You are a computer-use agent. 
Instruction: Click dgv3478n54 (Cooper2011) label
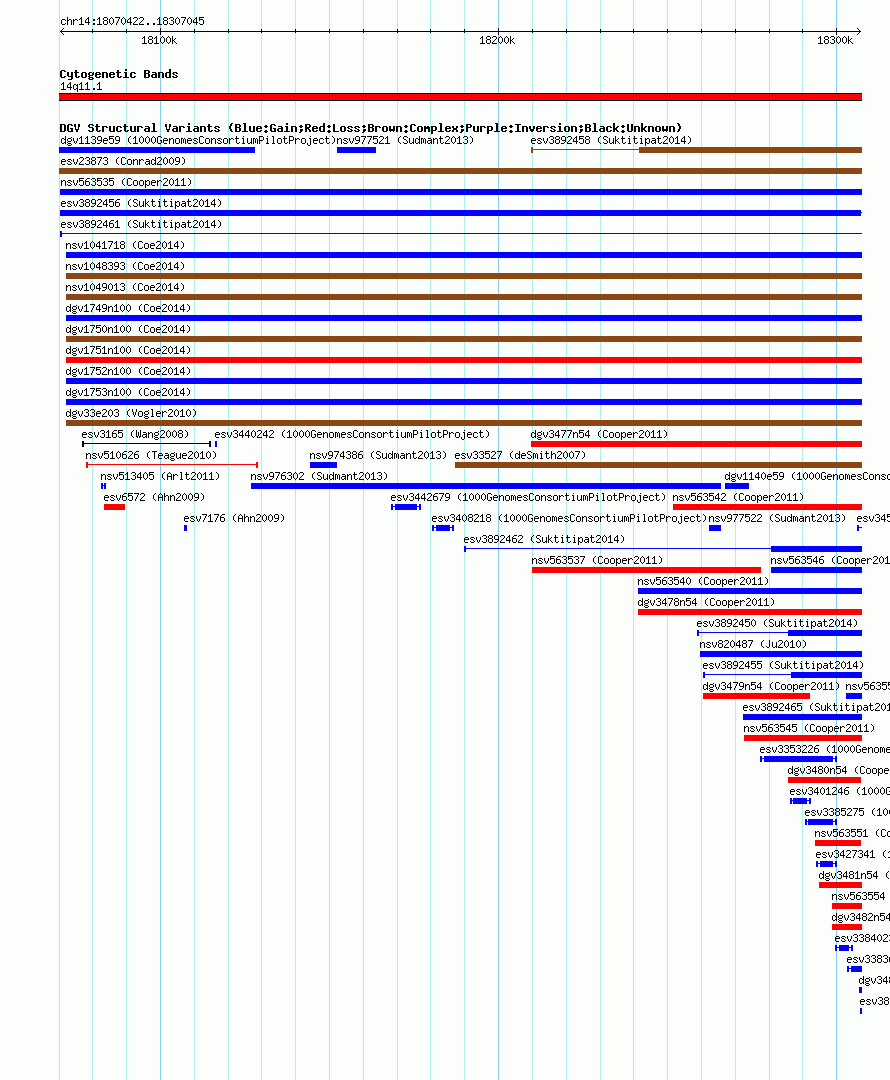click(706, 603)
